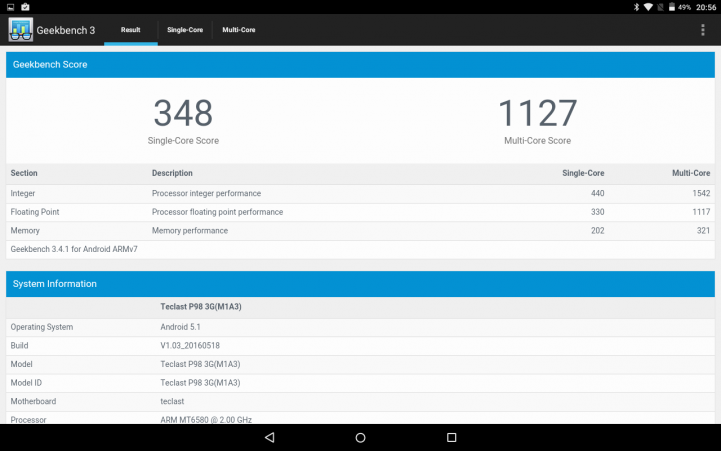Switch to the Single-Core tab
Viewport: 721px width, 451px height.
coord(185,30)
